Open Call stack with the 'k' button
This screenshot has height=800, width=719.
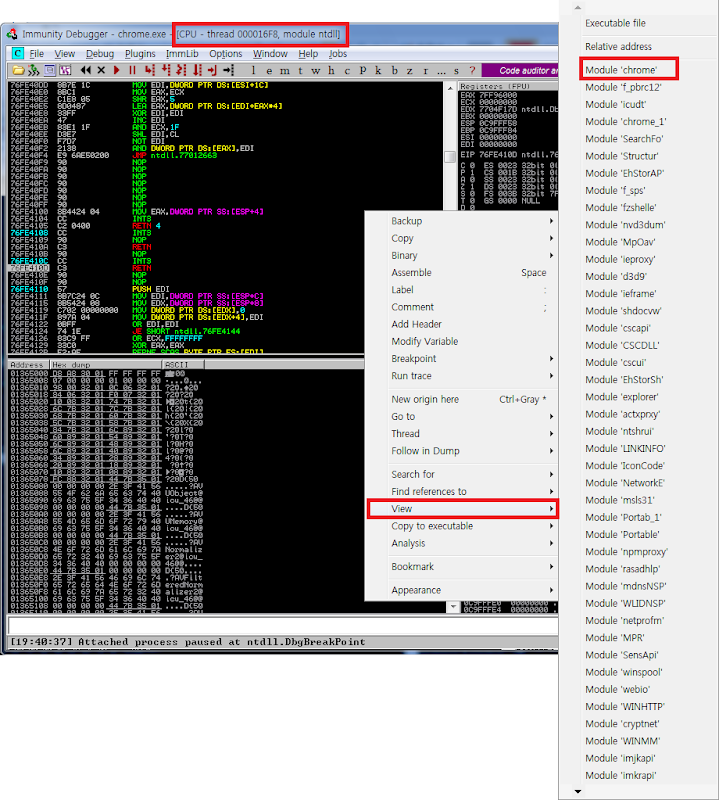click(378, 70)
